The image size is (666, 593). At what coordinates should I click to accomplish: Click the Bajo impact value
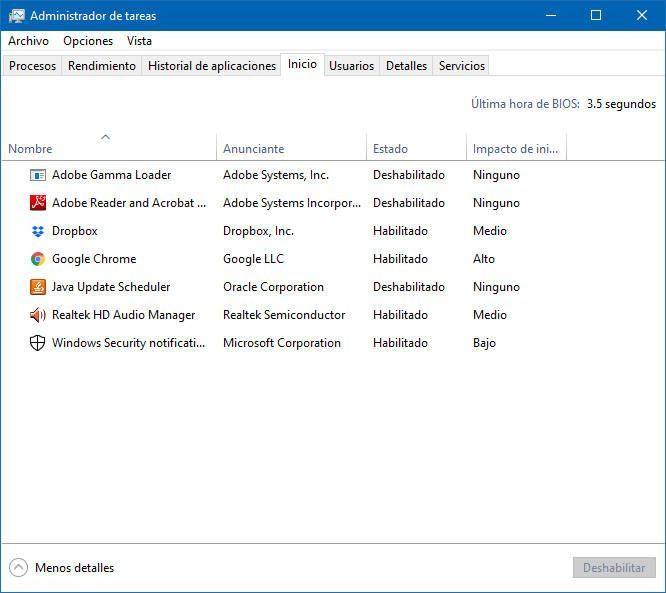484,343
